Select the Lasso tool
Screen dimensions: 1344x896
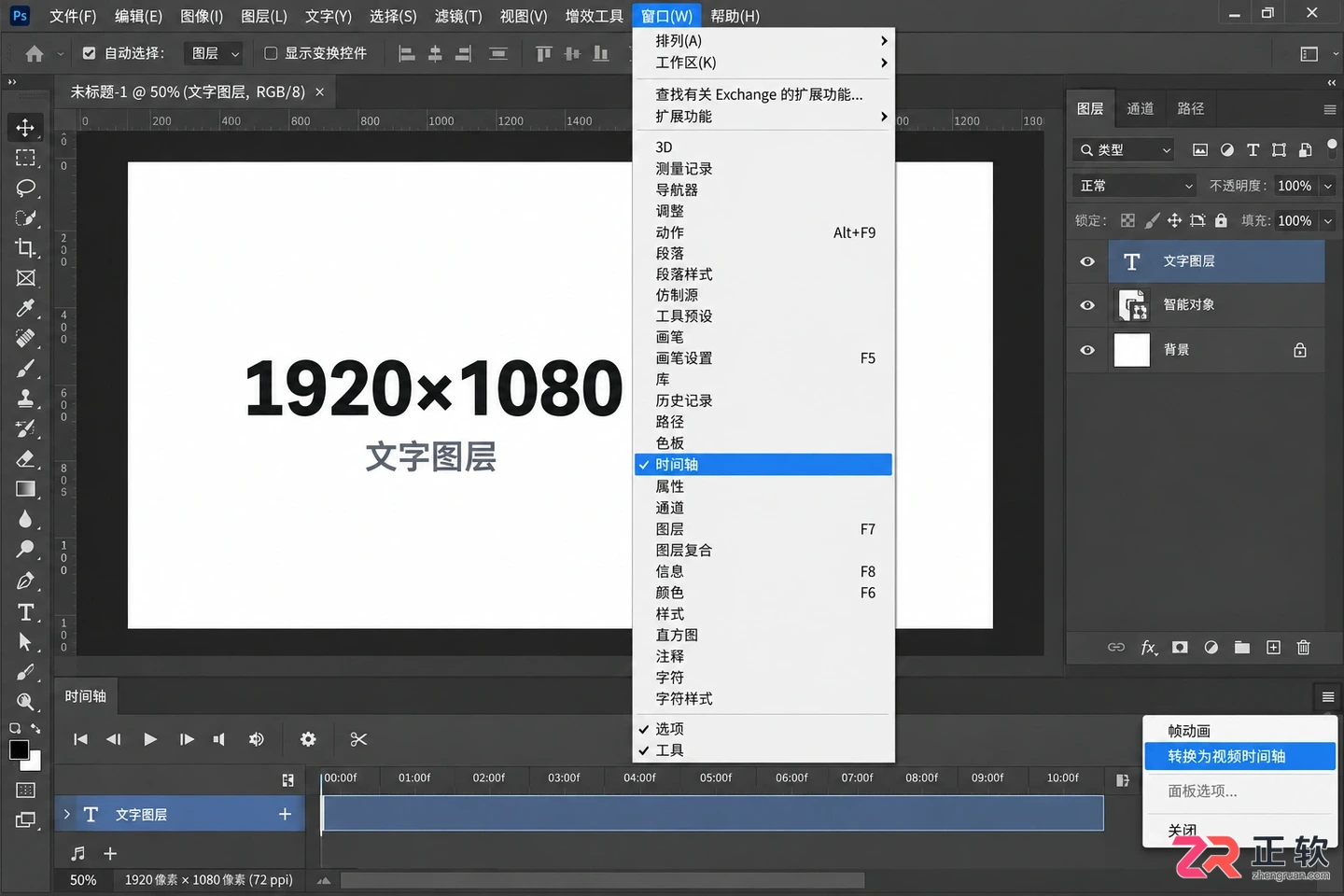[25, 188]
